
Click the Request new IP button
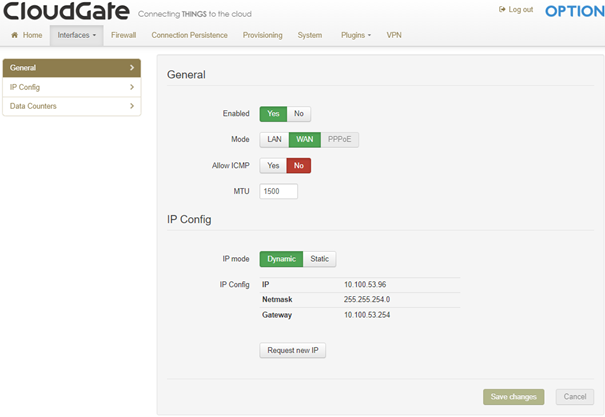(293, 351)
